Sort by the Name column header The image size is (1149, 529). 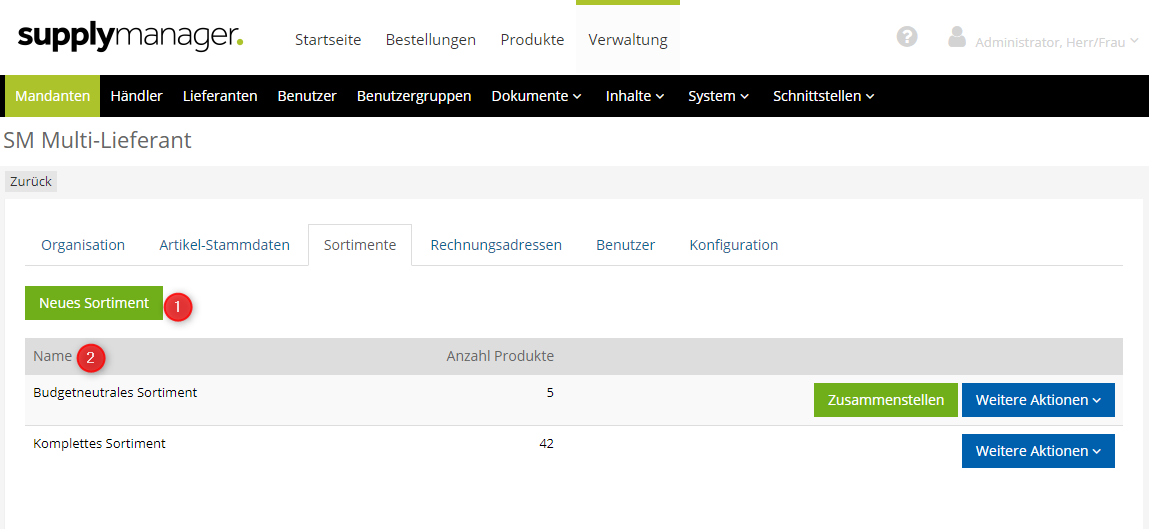(x=53, y=356)
